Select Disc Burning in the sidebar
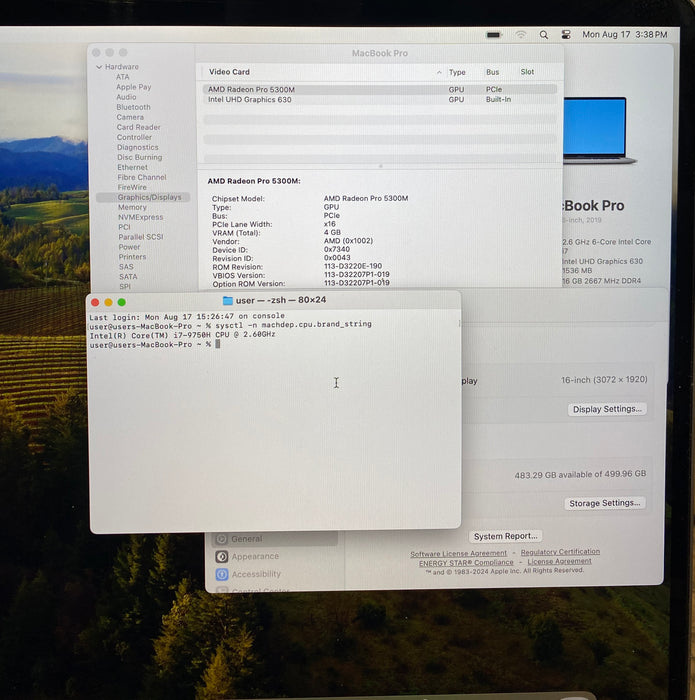 [140, 157]
